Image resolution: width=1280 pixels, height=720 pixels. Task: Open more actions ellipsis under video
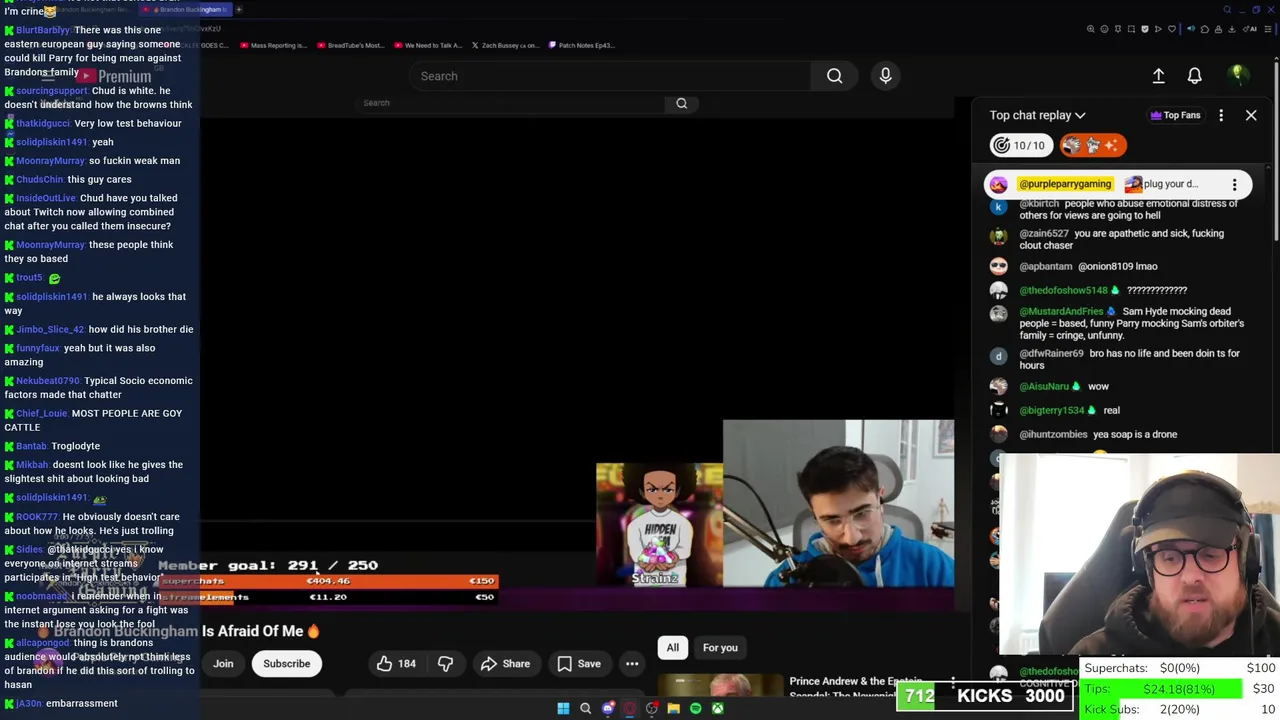pyautogui.click(x=632, y=664)
